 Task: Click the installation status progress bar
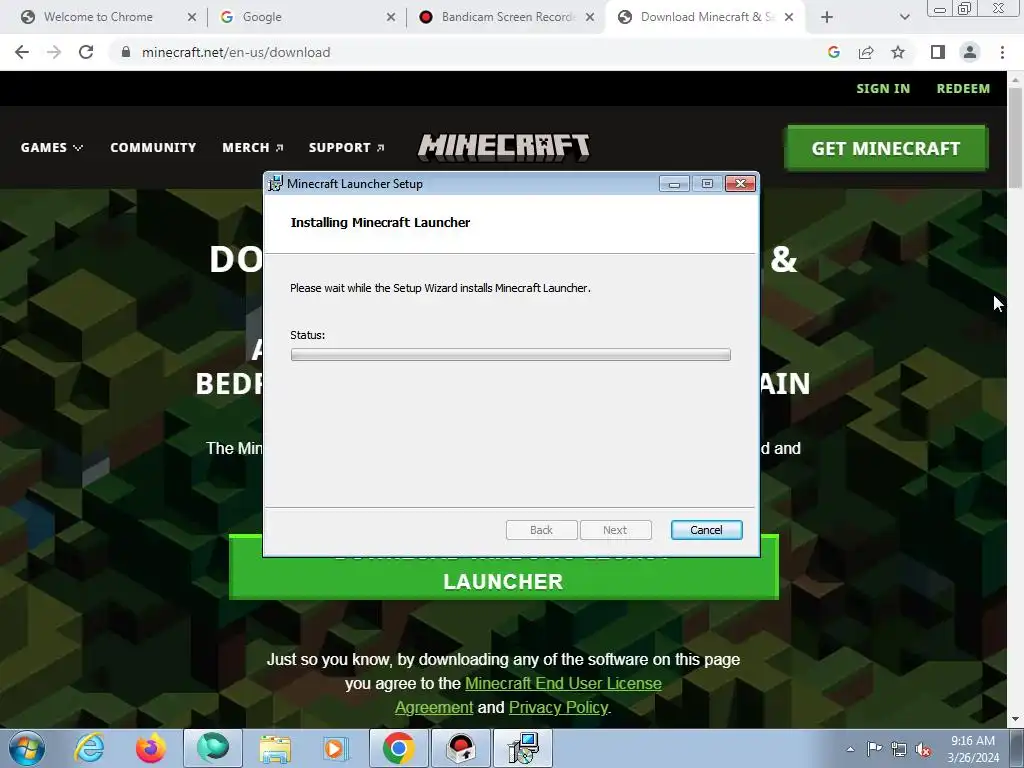click(x=511, y=355)
